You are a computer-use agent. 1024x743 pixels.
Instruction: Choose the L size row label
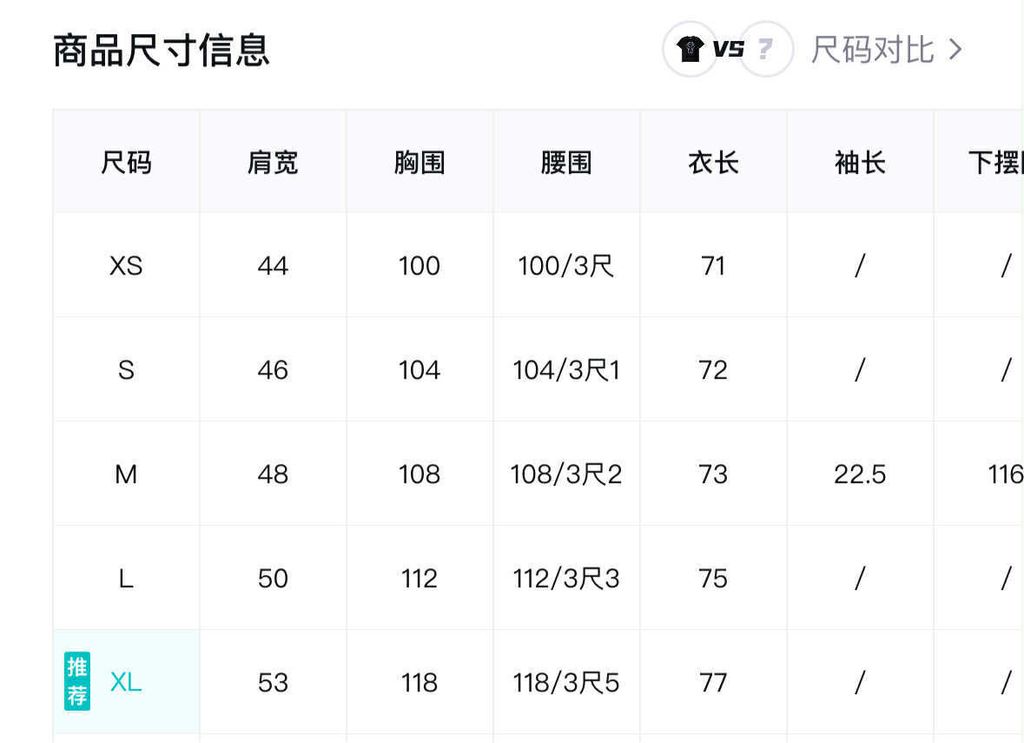click(126, 578)
